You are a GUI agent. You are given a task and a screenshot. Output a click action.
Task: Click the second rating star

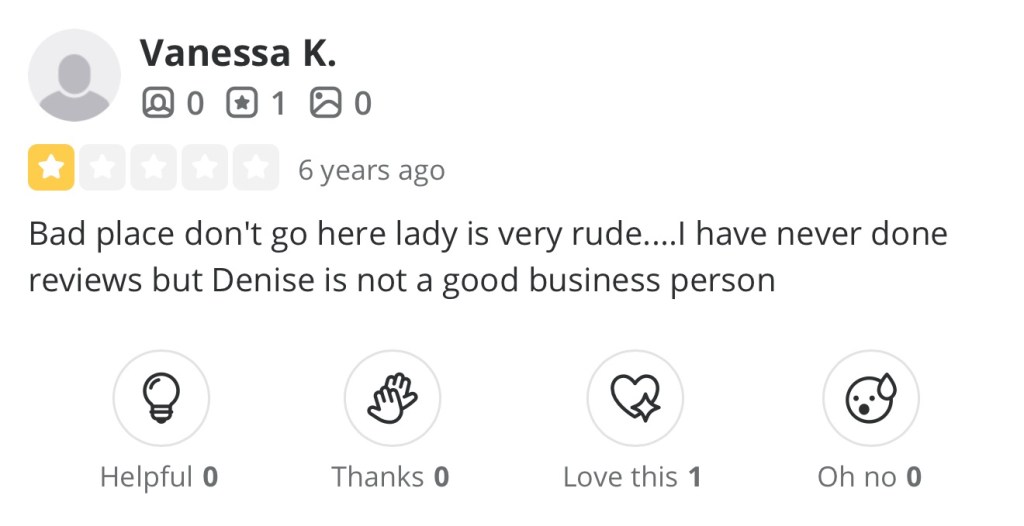[x=102, y=168]
